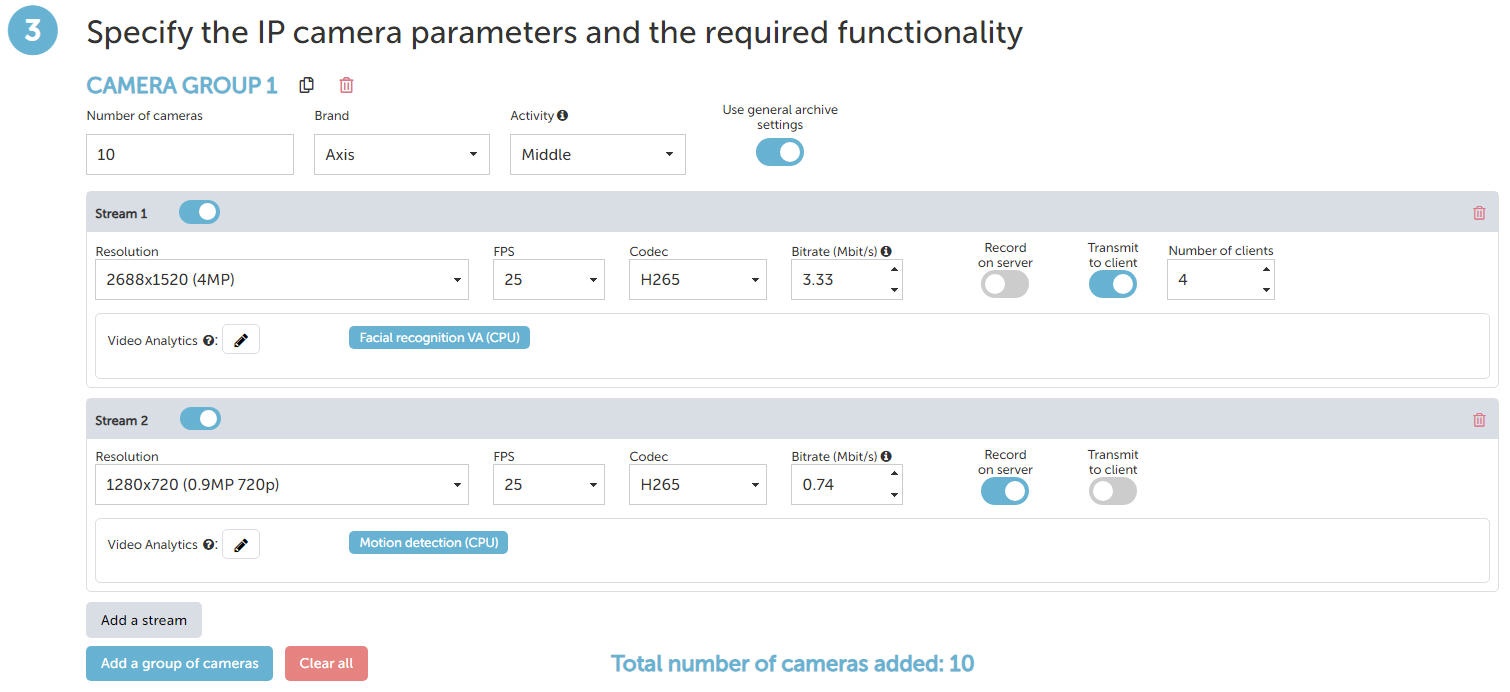
Task: Edit Stream 1 video analytics pencil icon
Action: [240, 340]
